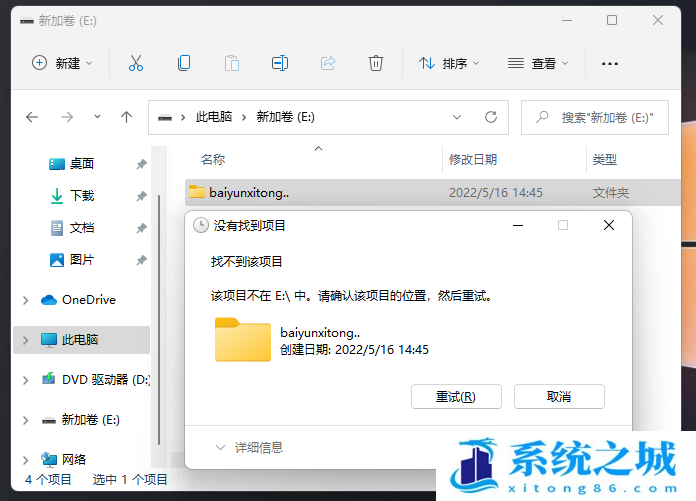
Task: Click the 2022/5/16 14:45 date cell
Action: (x=496, y=193)
